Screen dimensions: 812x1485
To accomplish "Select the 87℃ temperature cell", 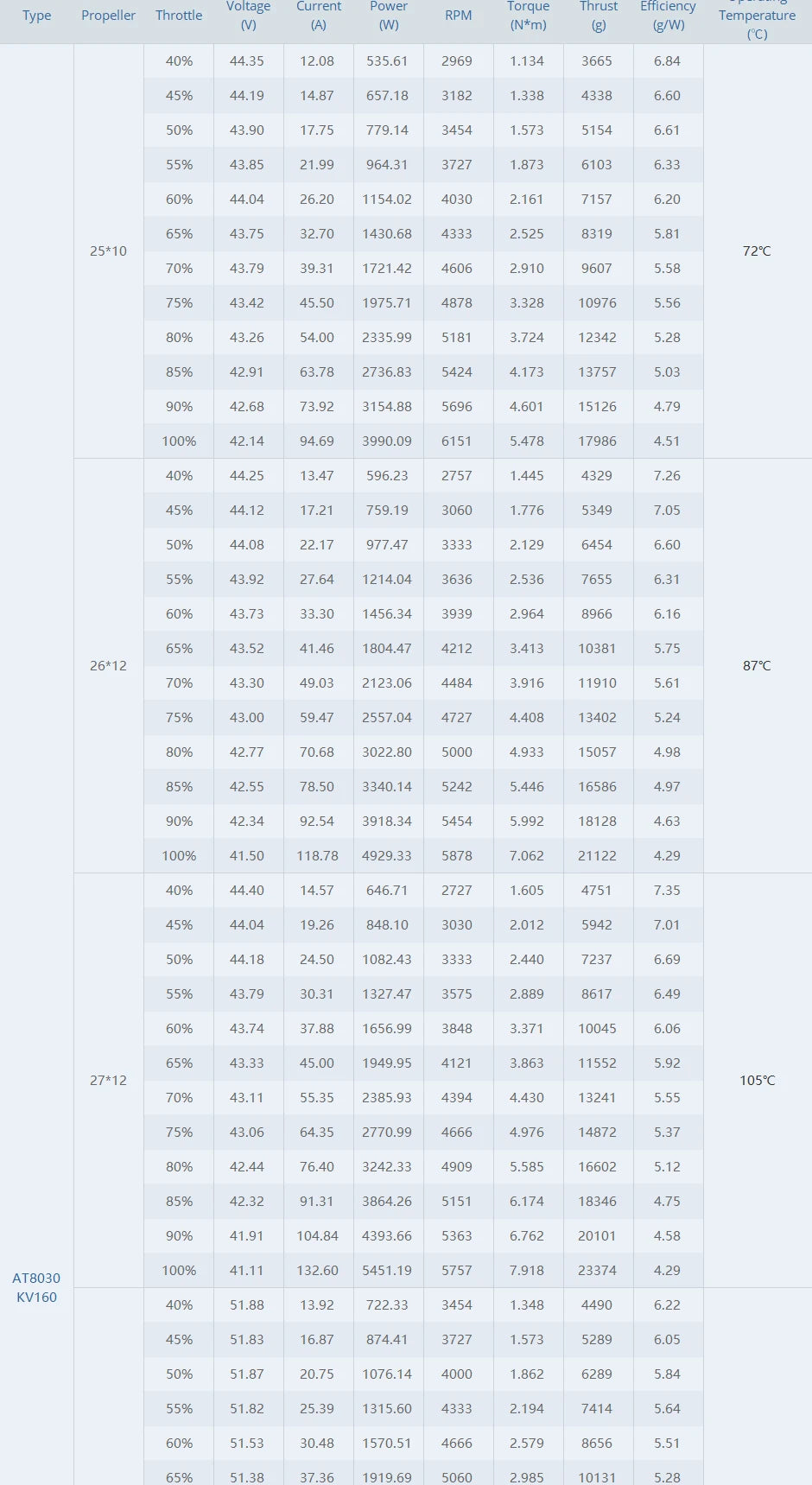I will point(757,666).
